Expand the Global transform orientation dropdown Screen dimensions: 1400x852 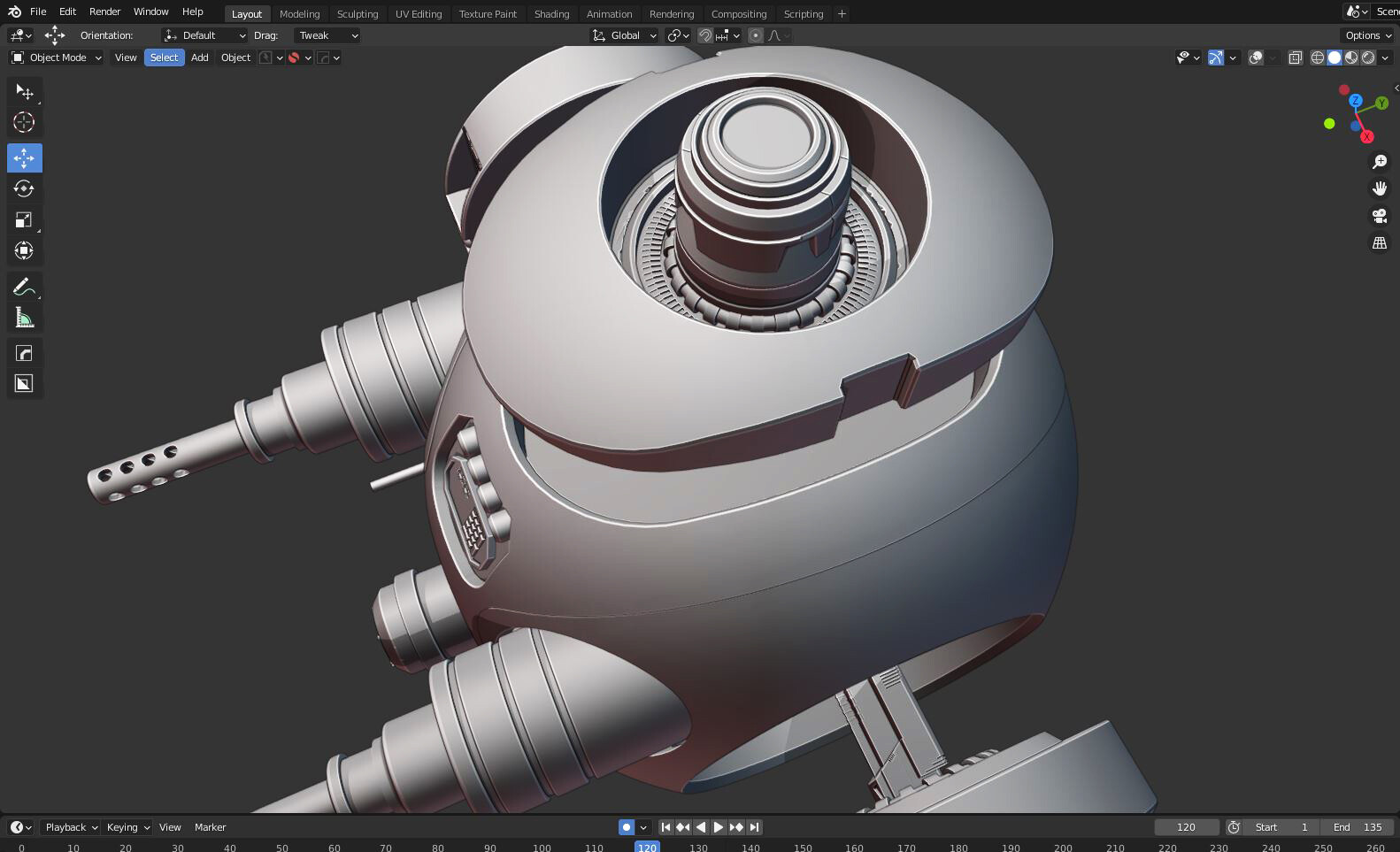tap(625, 35)
